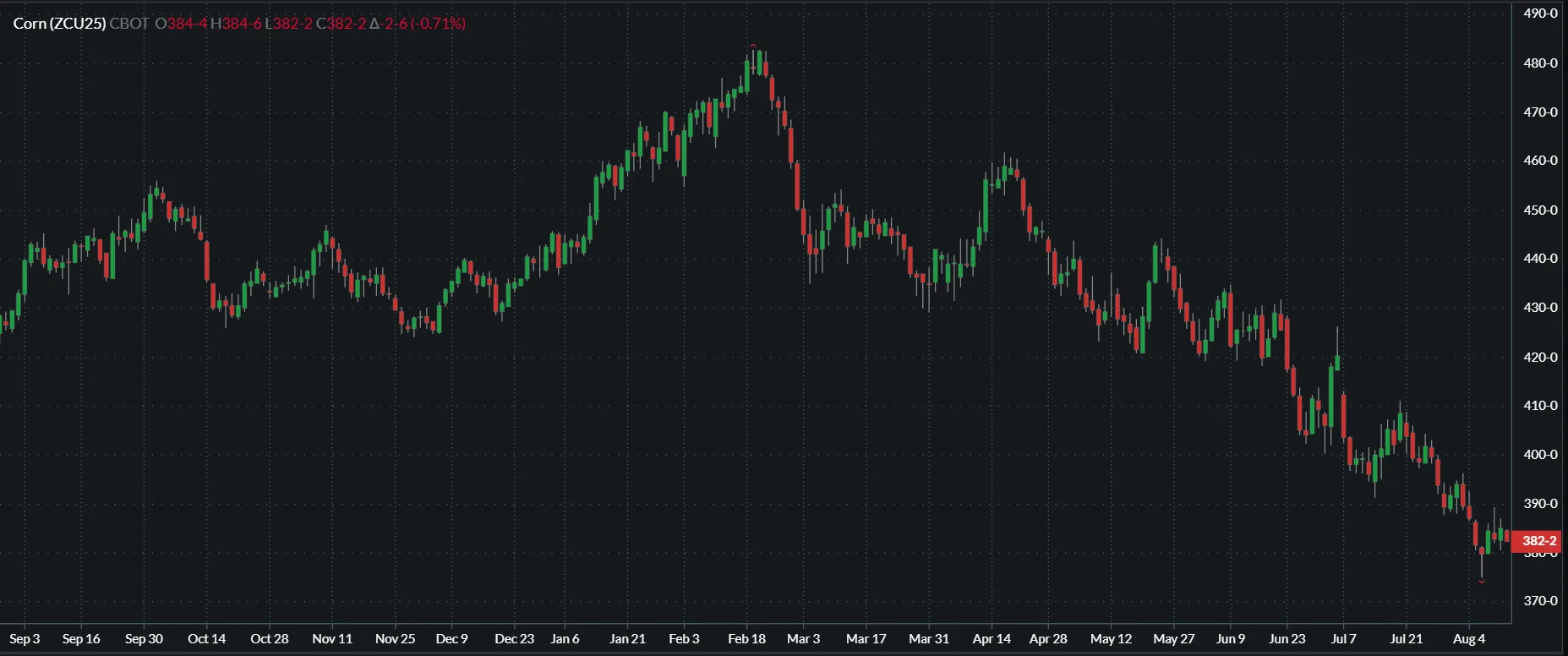This screenshot has width=1568, height=656.
Task: Click the red 382-2 current price tag
Action: [x=1538, y=541]
